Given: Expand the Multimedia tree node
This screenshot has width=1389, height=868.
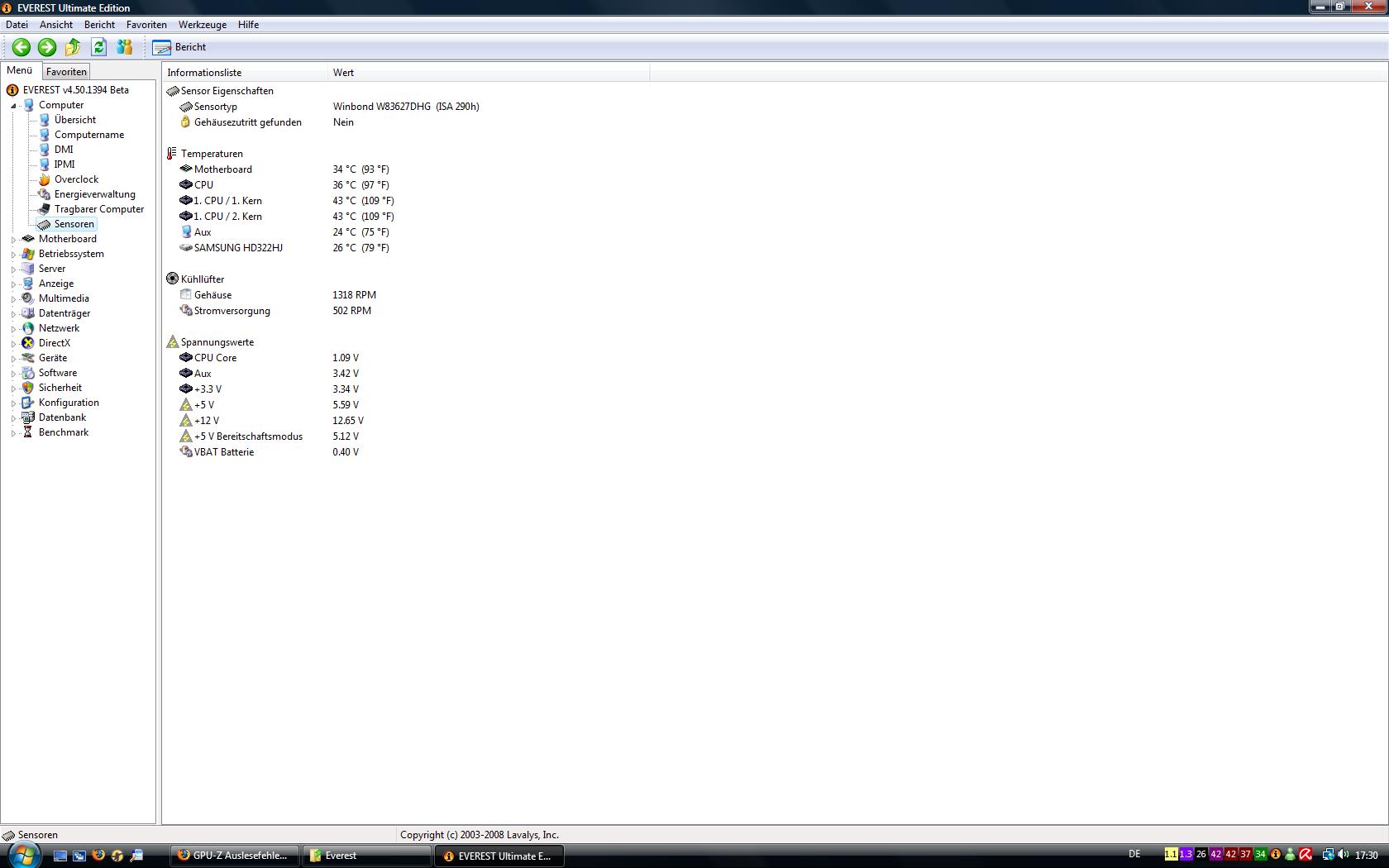Looking at the screenshot, I should coord(14,299).
